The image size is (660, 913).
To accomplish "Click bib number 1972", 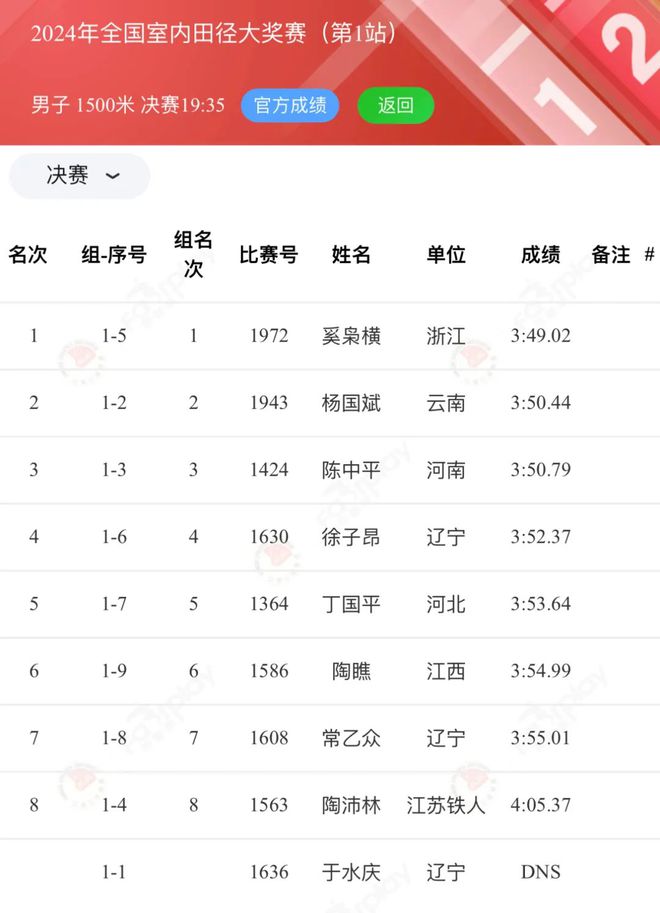I will click(x=269, y=336).
